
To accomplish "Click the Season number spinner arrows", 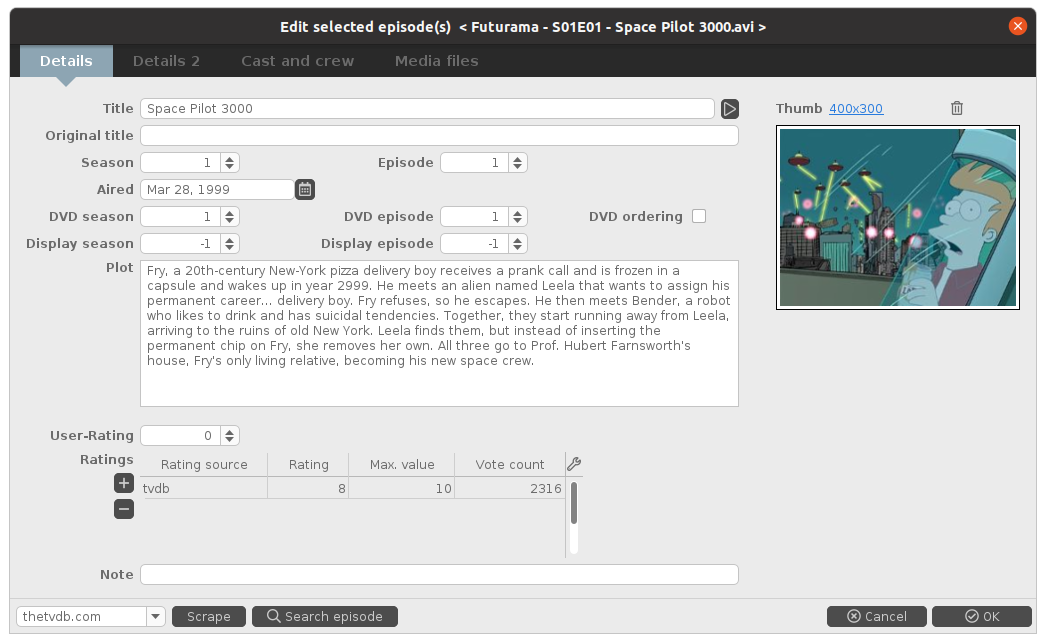I will tap(229, 162).
